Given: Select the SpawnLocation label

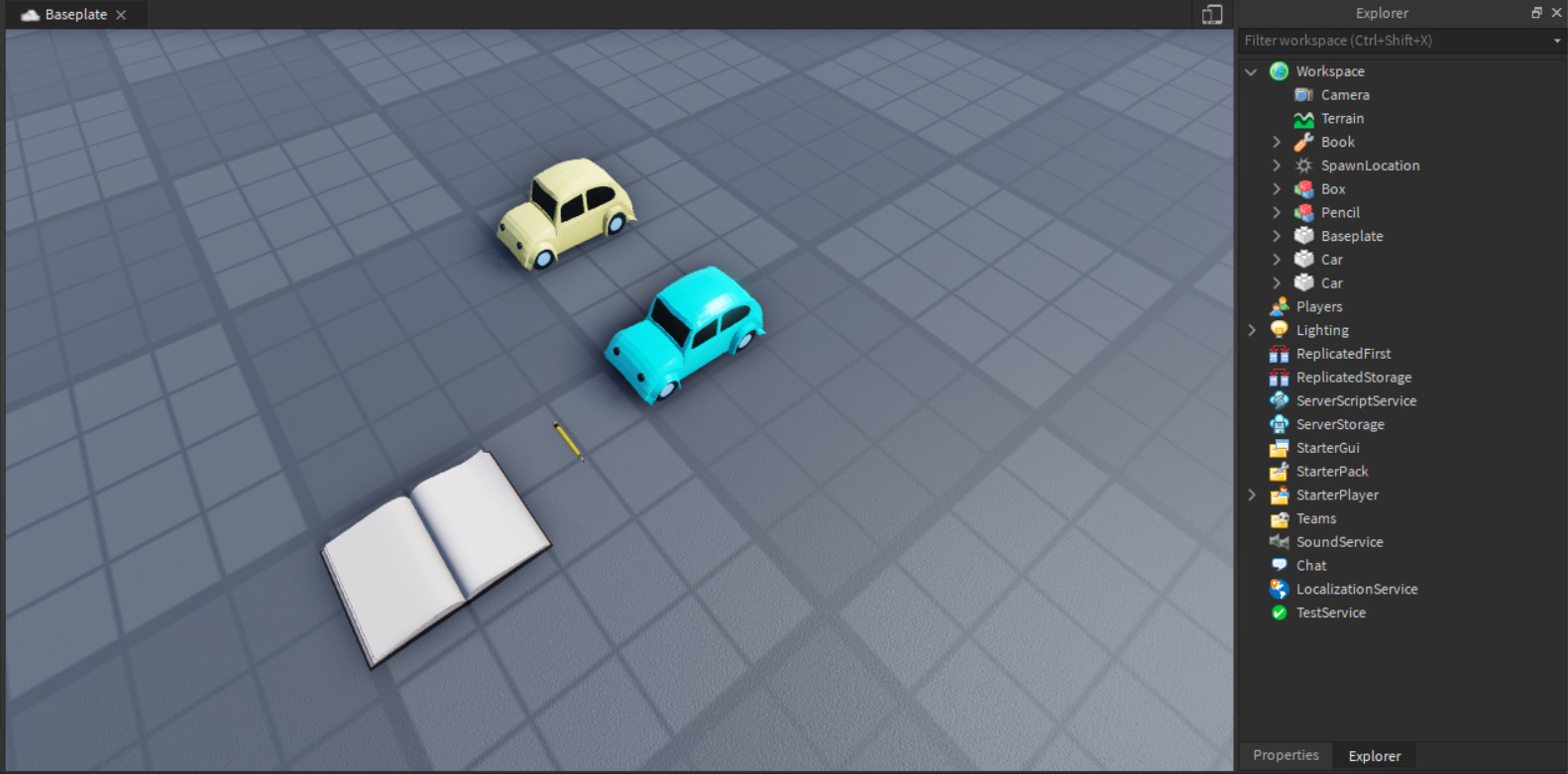Looking at the screenshot, I should [1370, 166].
